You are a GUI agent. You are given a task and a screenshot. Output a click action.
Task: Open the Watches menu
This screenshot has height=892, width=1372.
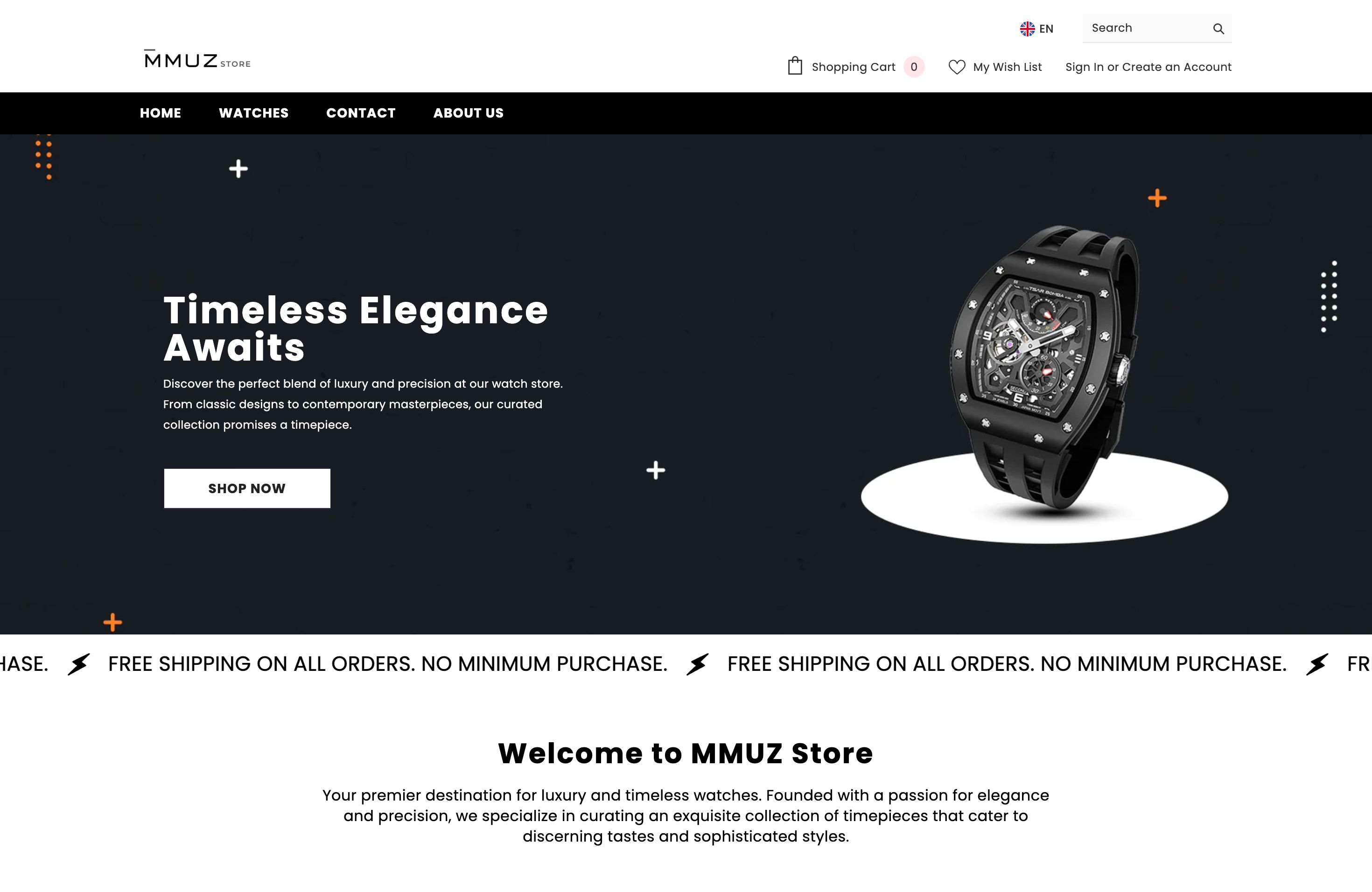254,113
